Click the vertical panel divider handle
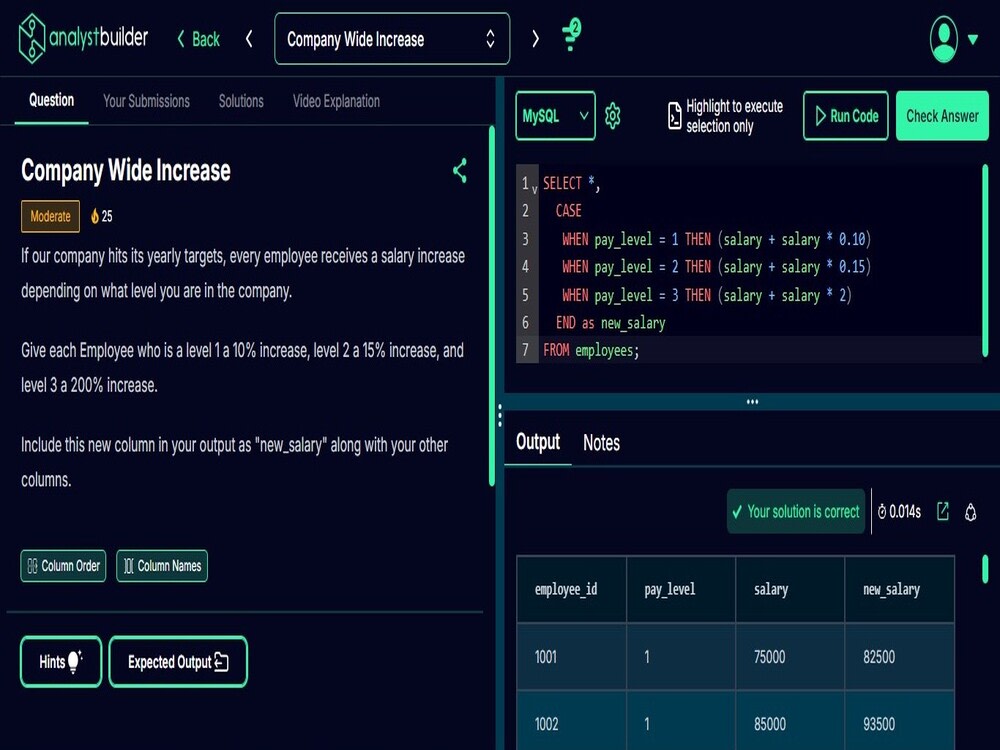 coord(500,415)
